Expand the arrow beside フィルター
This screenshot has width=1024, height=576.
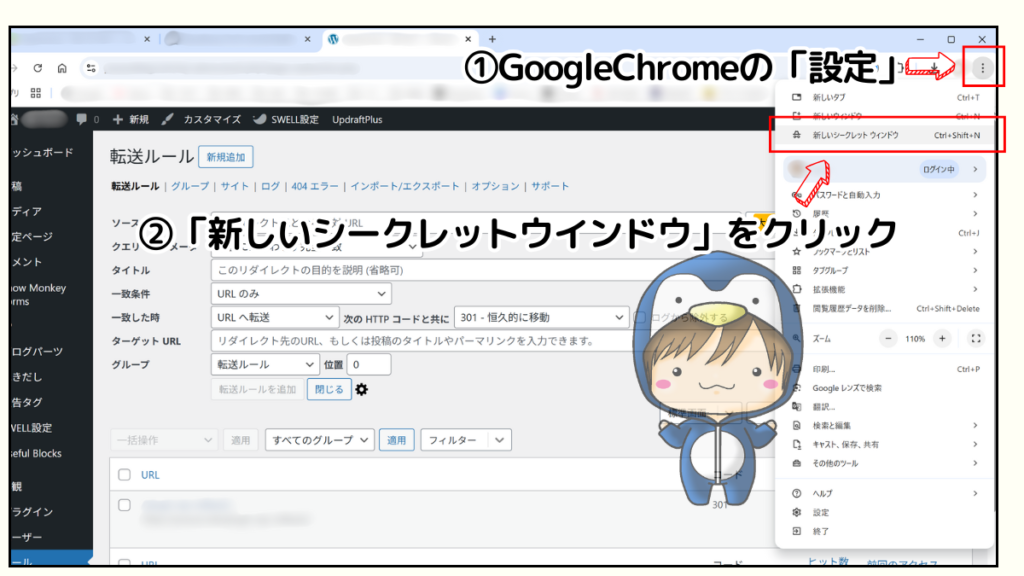[x=500, y=440]
